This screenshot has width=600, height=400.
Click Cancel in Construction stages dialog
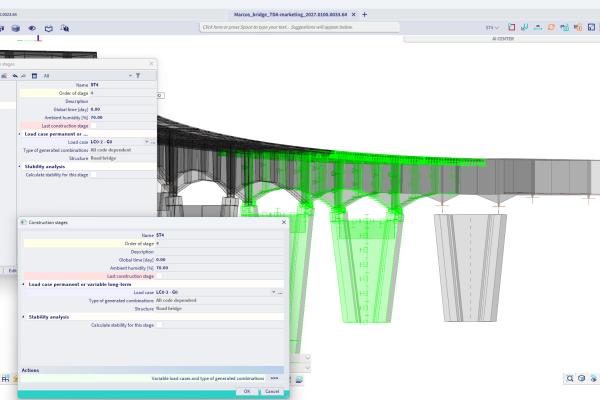tap(272, 392)
